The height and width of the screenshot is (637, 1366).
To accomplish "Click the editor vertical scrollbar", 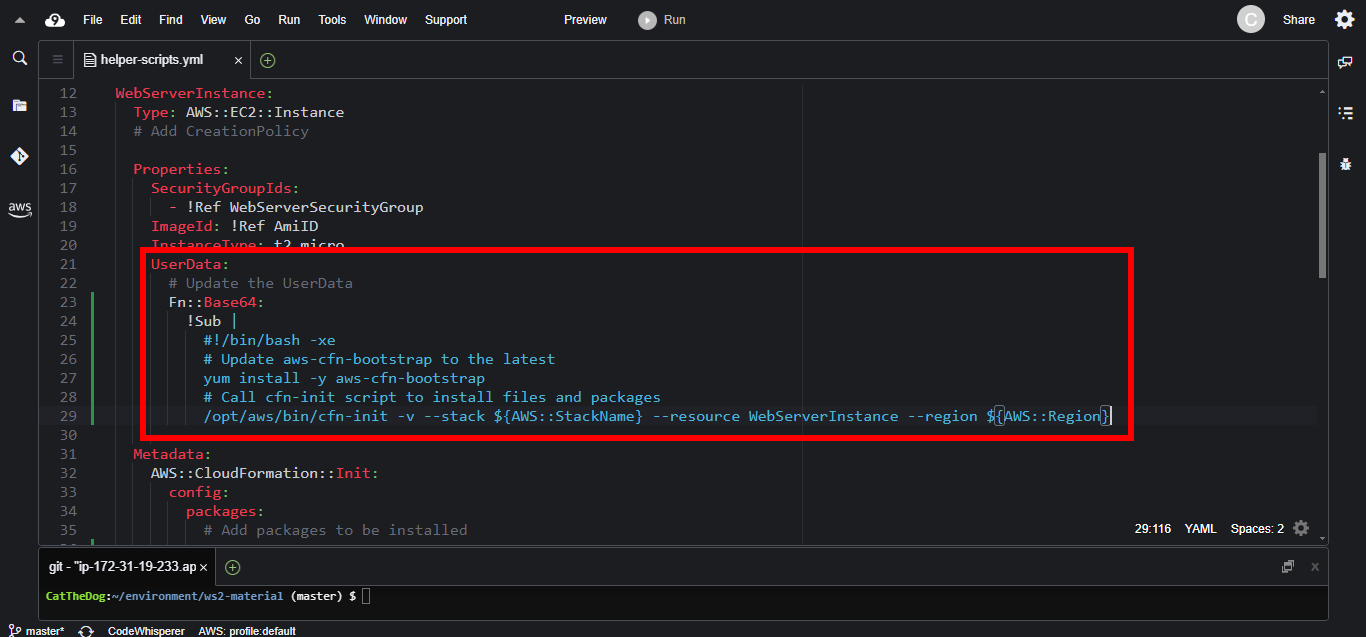I will 1323,215.
